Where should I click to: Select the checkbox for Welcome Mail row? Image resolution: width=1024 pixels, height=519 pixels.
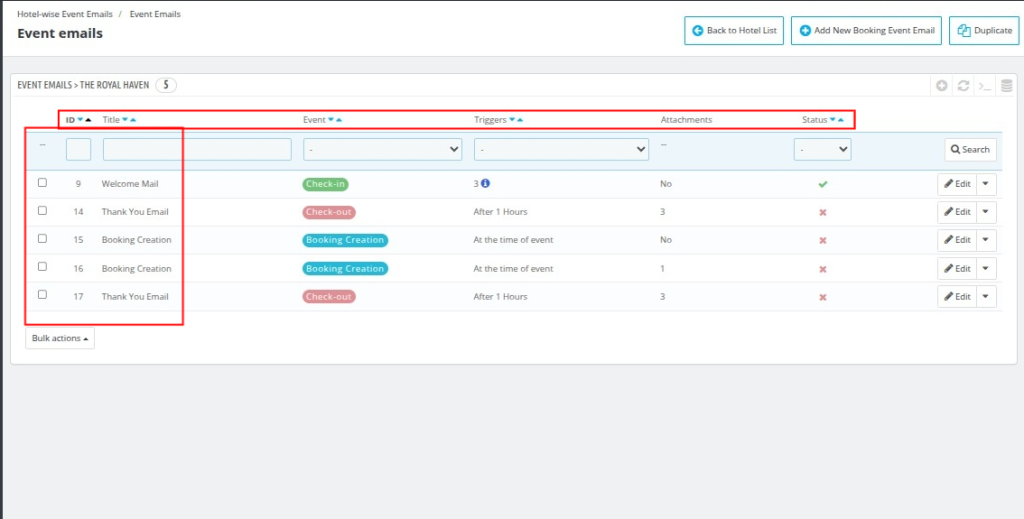coord(42,183)
